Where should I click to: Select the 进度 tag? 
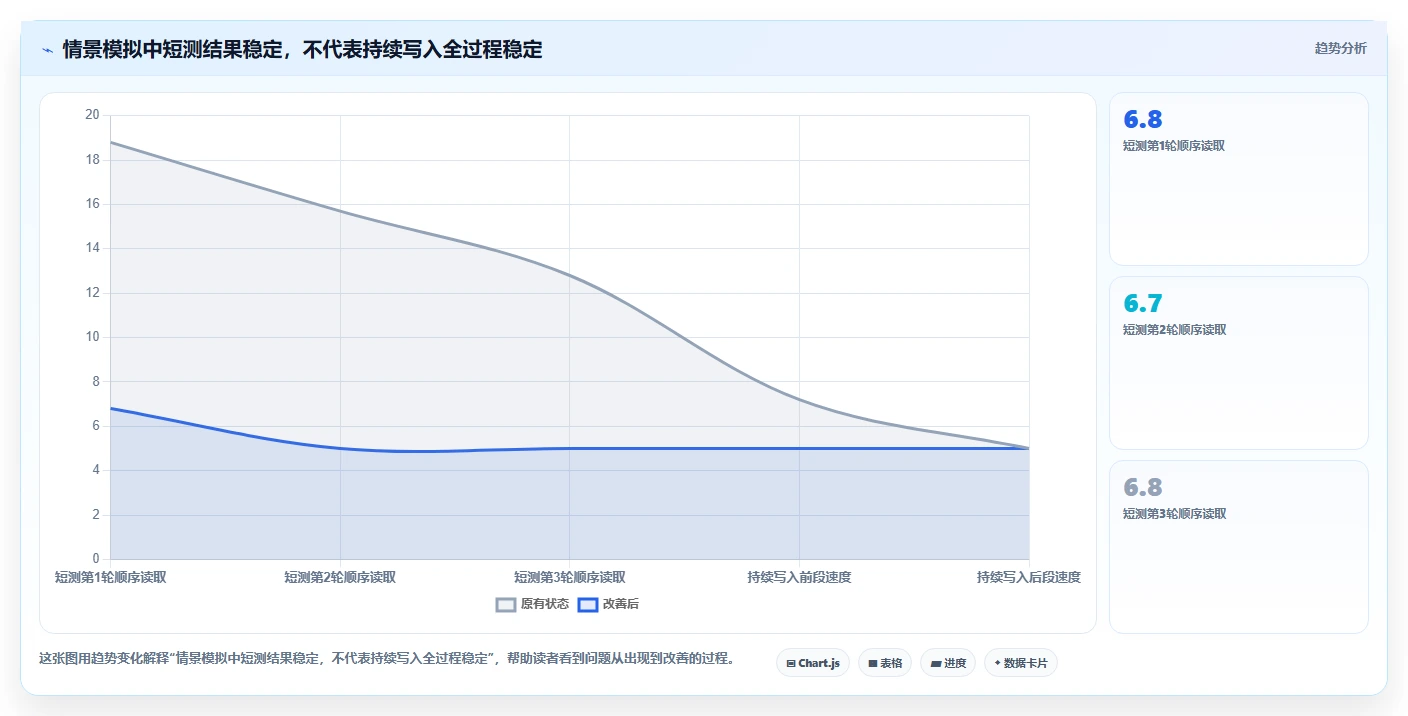tap(947, 663)
